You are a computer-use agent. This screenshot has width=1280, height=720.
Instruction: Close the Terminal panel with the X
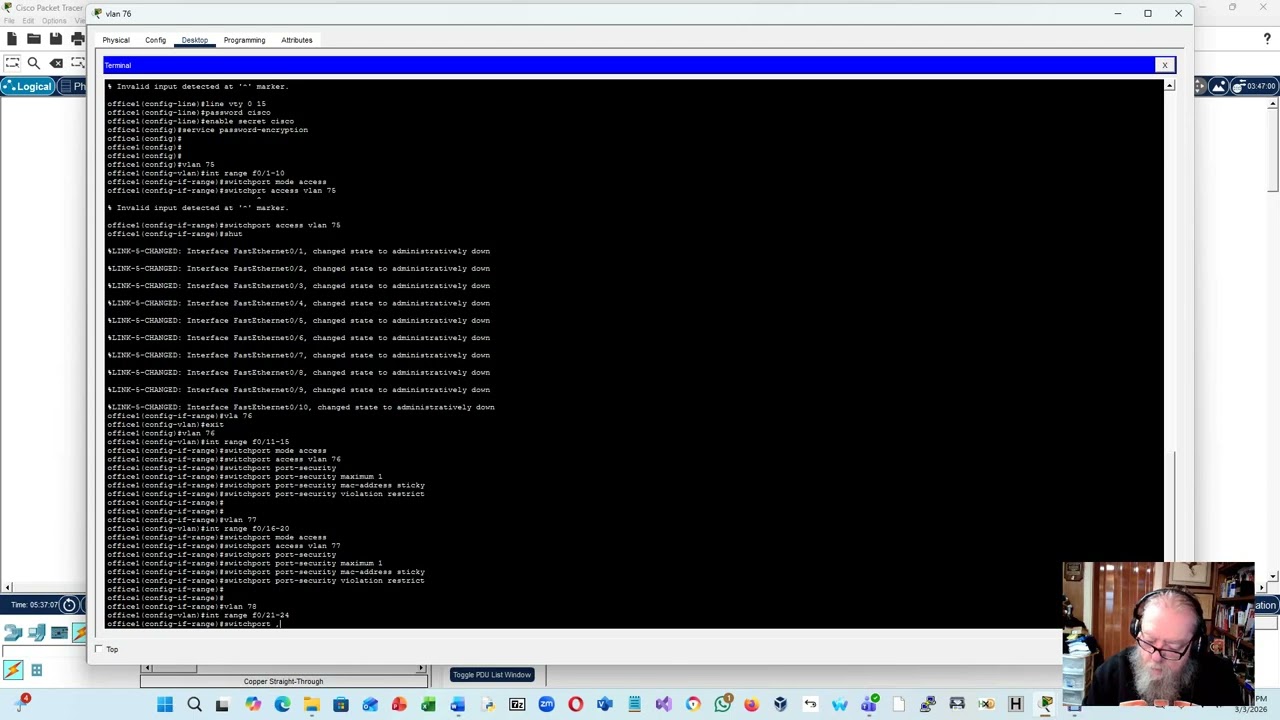pos(1164,65)
